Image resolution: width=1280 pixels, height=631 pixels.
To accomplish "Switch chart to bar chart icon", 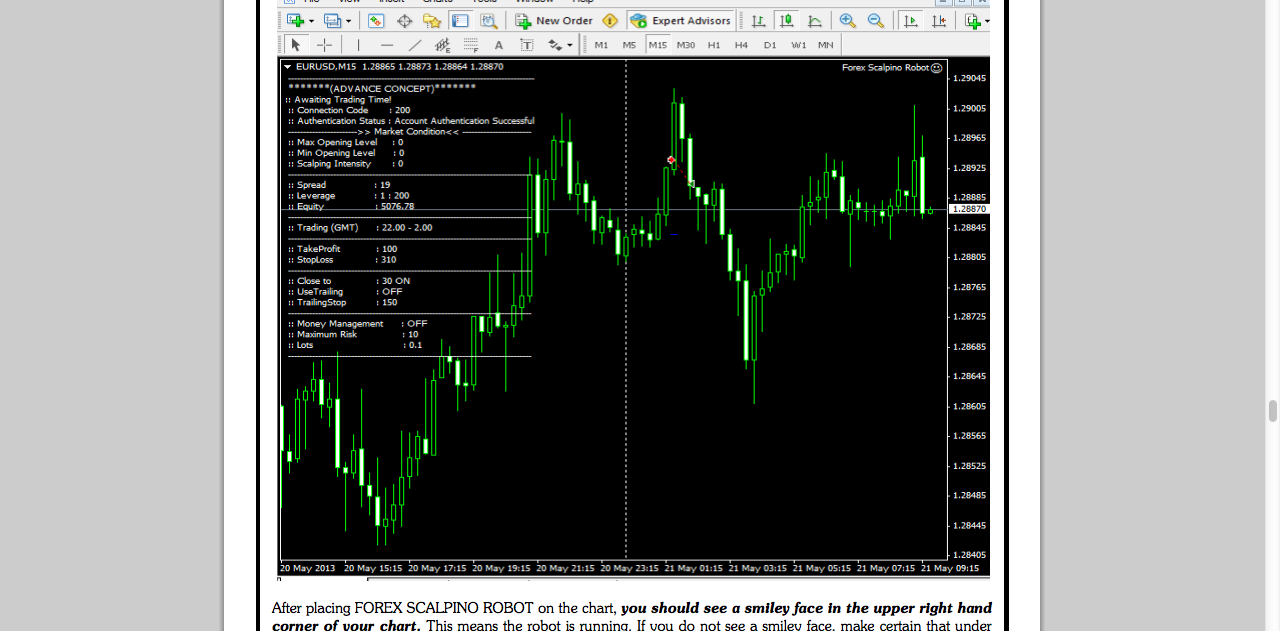I will (759, 20).
